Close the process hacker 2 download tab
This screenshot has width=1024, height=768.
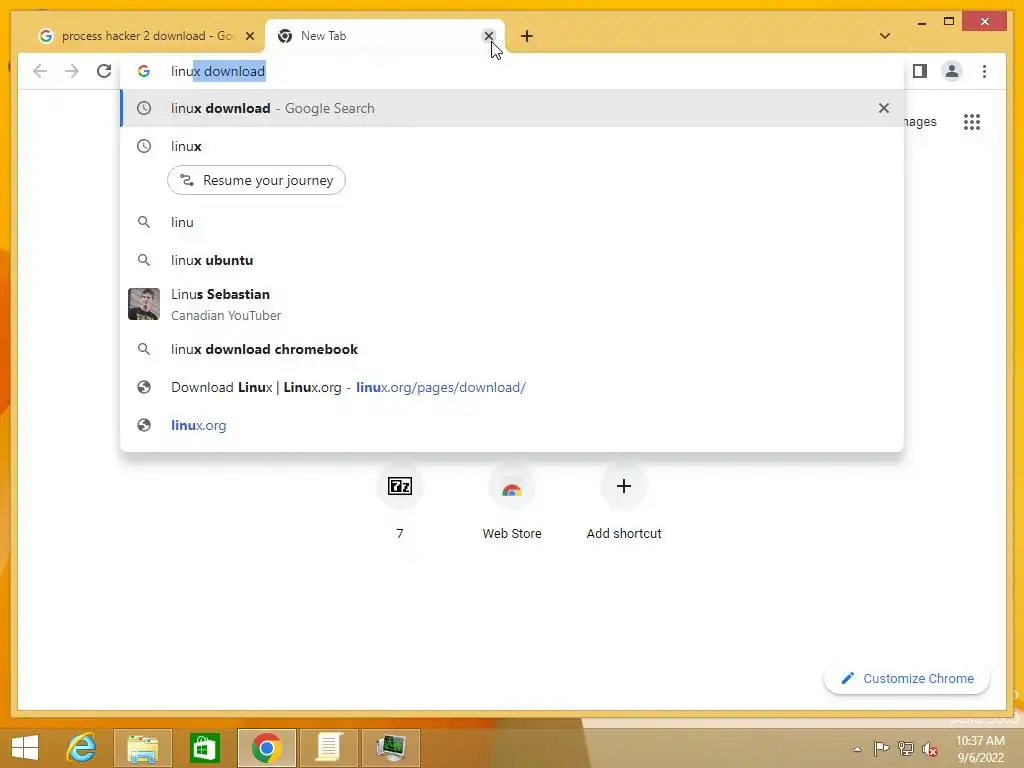pos(249,36)
